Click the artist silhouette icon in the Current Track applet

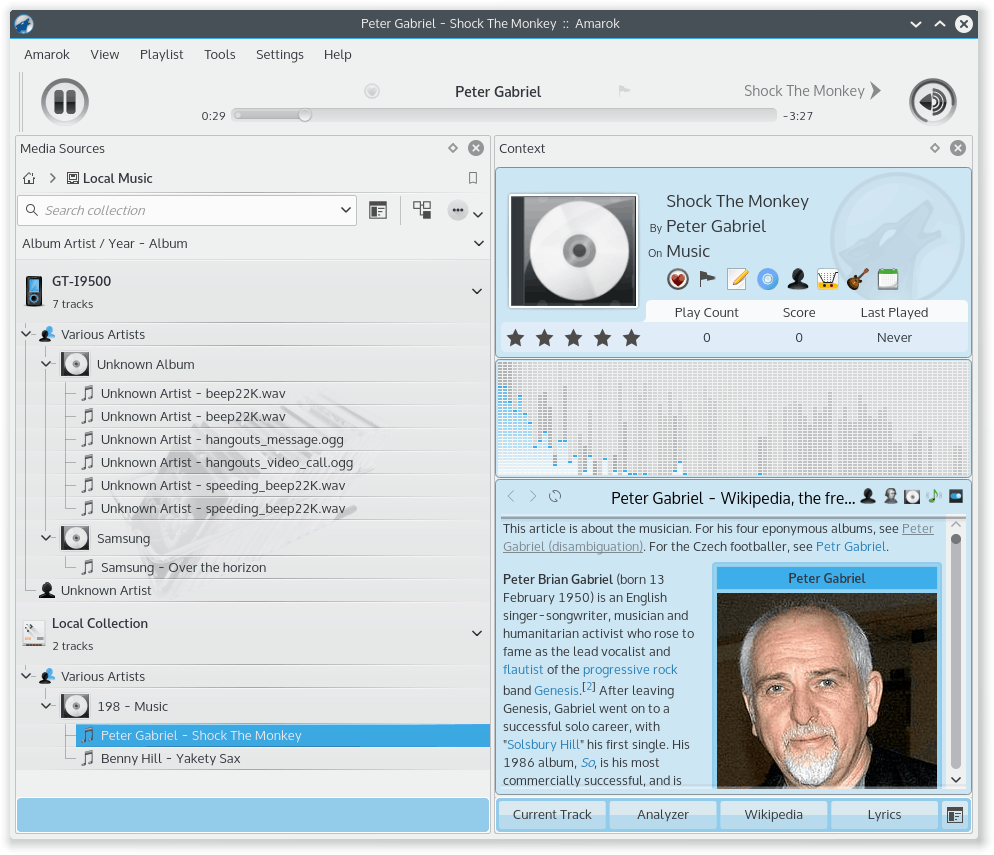(797, 279)
